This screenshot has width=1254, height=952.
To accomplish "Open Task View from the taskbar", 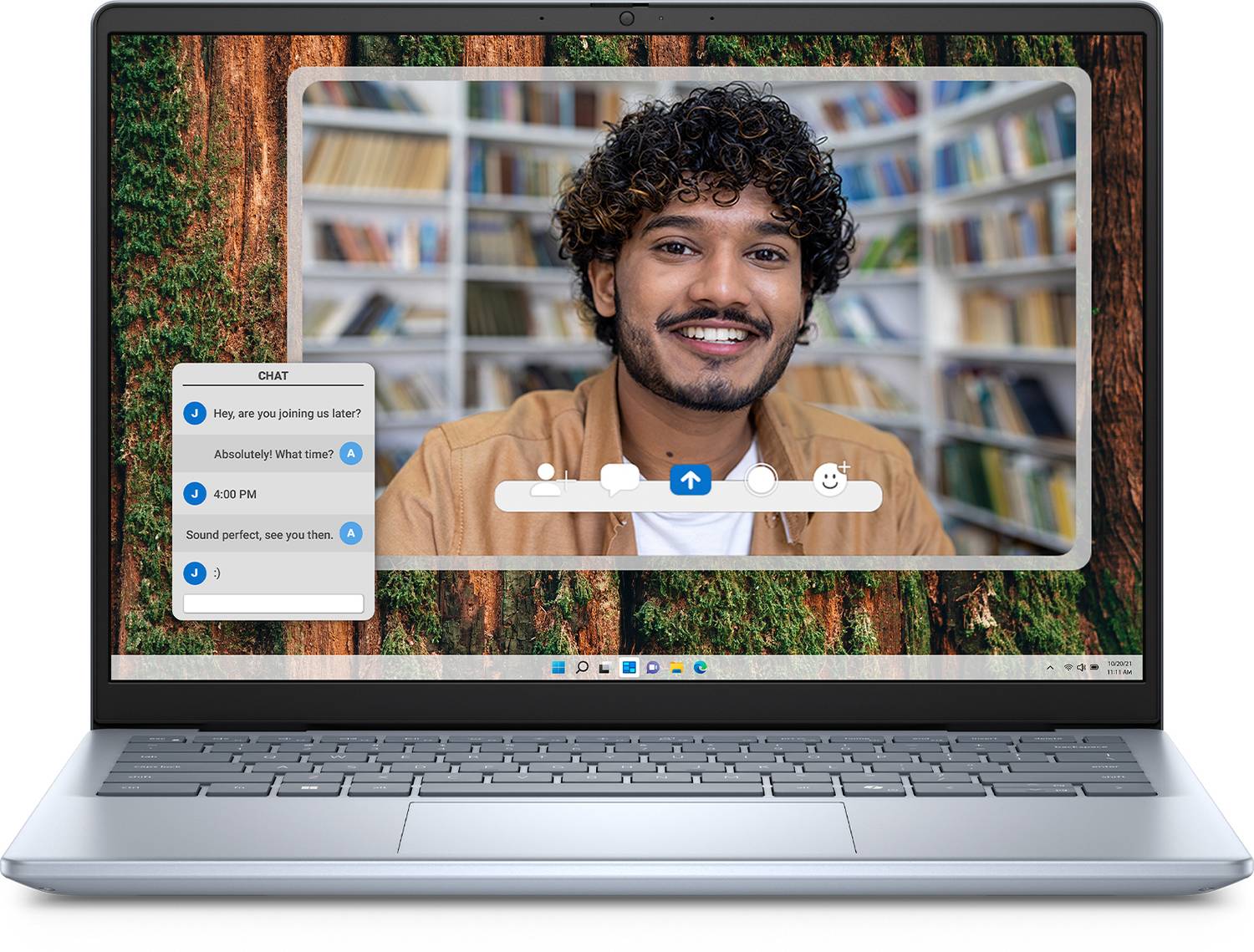I will [x=605, y=667].
